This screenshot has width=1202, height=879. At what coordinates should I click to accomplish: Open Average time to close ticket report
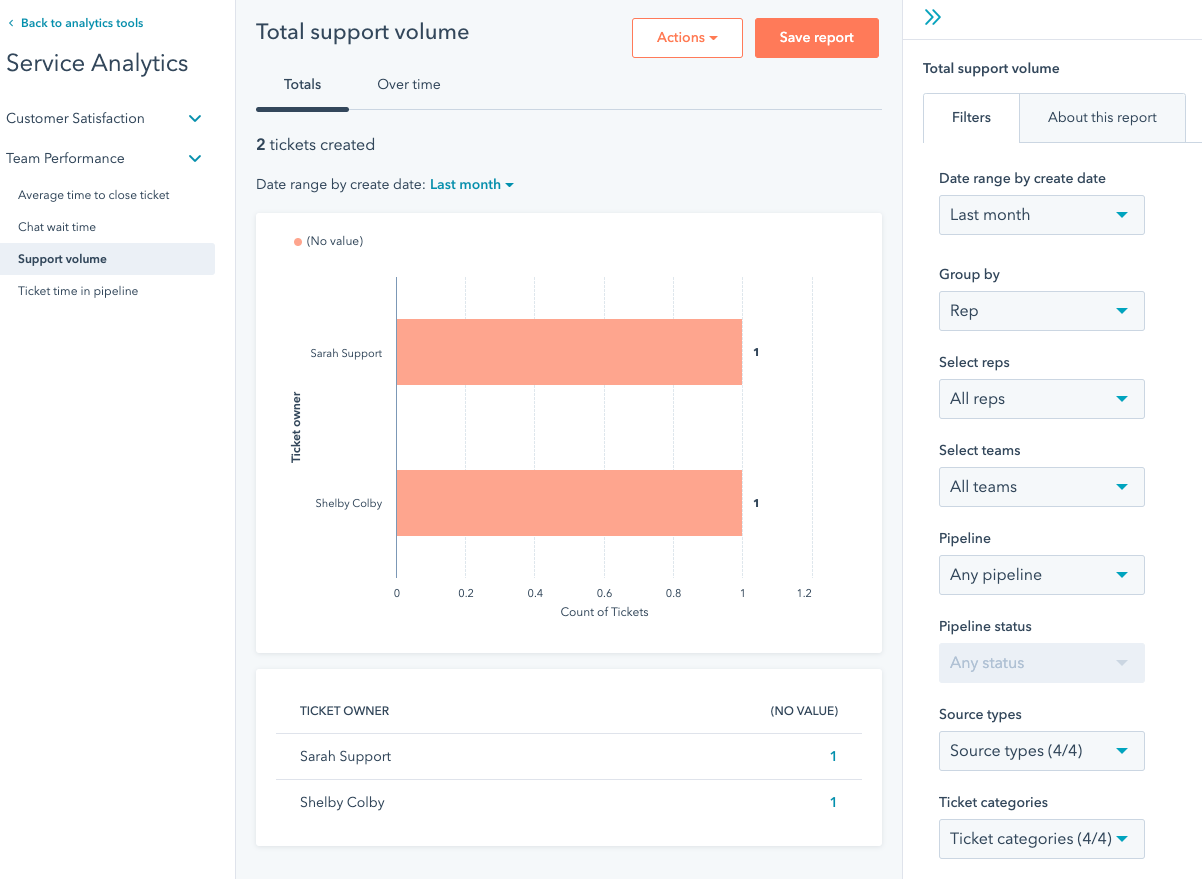pyautogui.click(x=94, y=195)
